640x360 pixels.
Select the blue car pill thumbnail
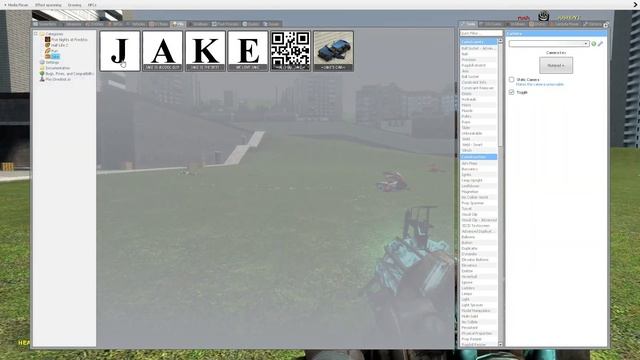point(333,51)
